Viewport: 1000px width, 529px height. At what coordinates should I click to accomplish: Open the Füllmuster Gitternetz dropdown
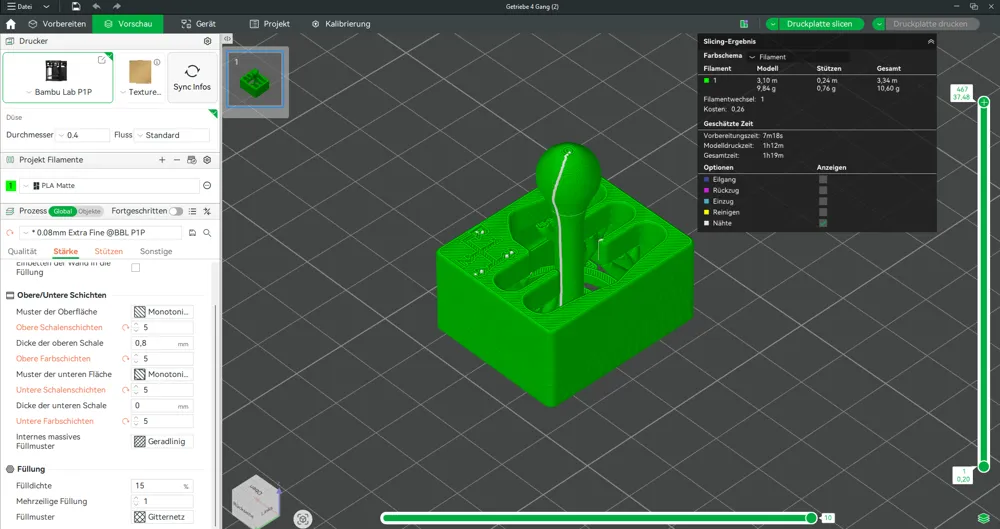pos(162,517)
